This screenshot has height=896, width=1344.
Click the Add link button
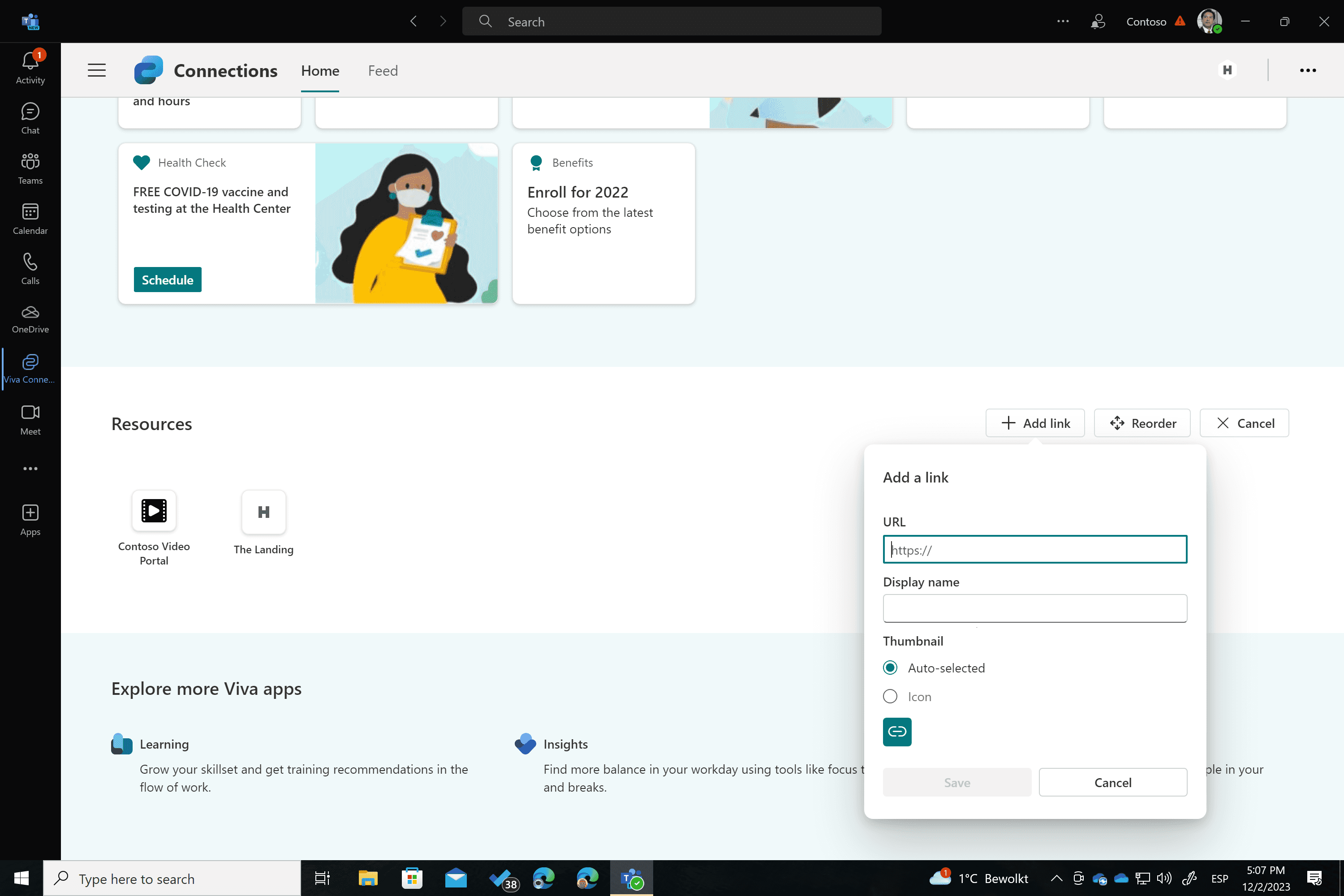coord(1035,423)
